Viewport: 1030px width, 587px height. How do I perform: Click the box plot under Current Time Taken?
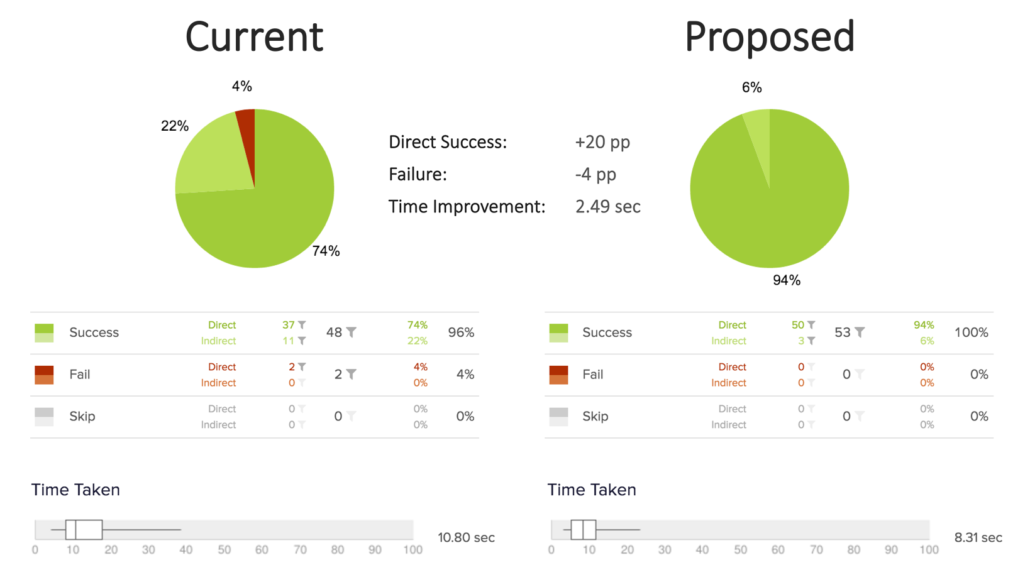point(84,529)
